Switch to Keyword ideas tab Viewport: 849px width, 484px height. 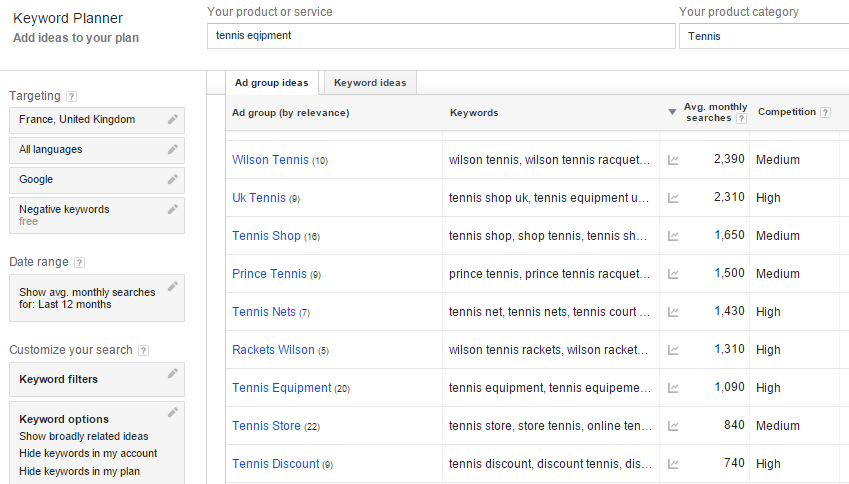coord(370,83)
